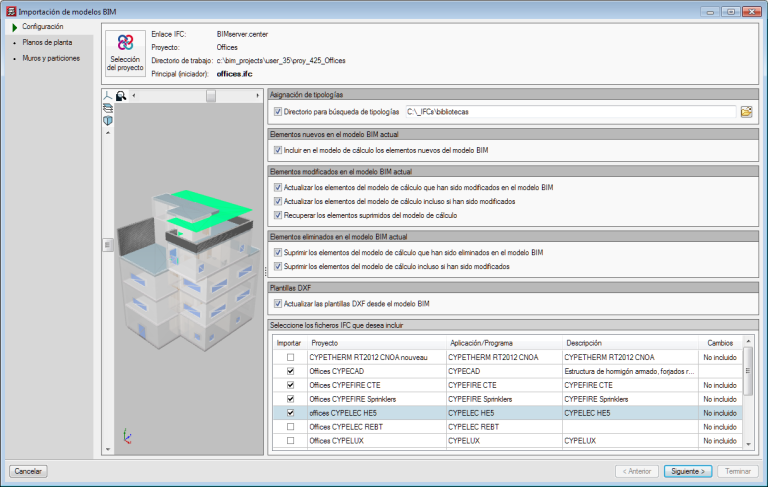Click the yellow folder browse icon for the typology directory
Viewport: 768px width, 487px height.
click(746, 112)
